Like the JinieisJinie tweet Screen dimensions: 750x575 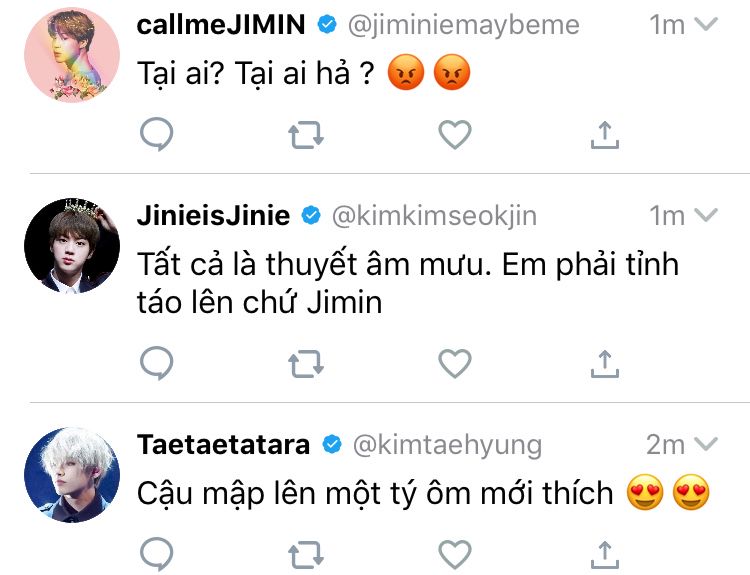click(x=455, y=364)
